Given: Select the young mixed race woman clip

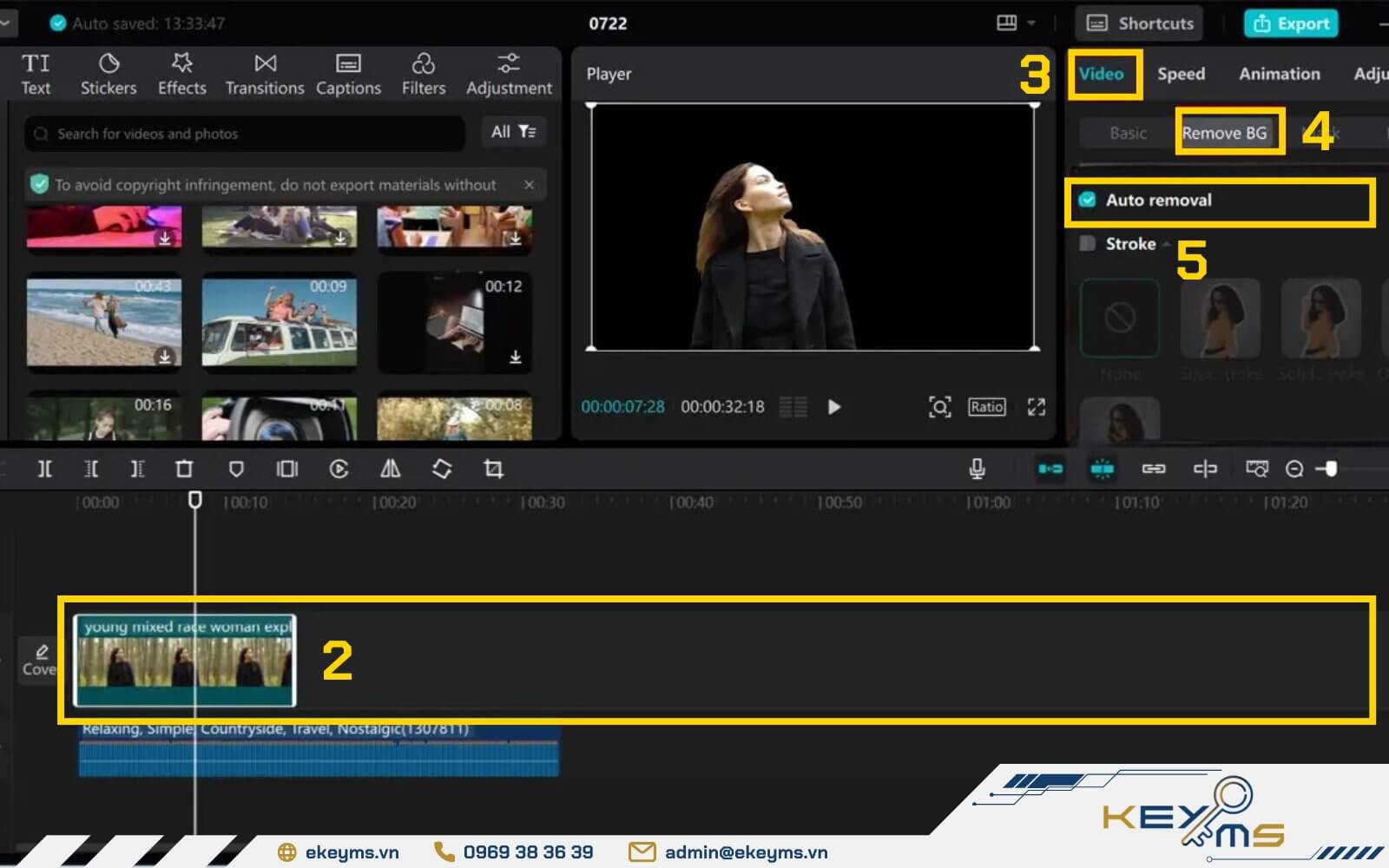Looking at the screenshot, I should click(186, 661).
